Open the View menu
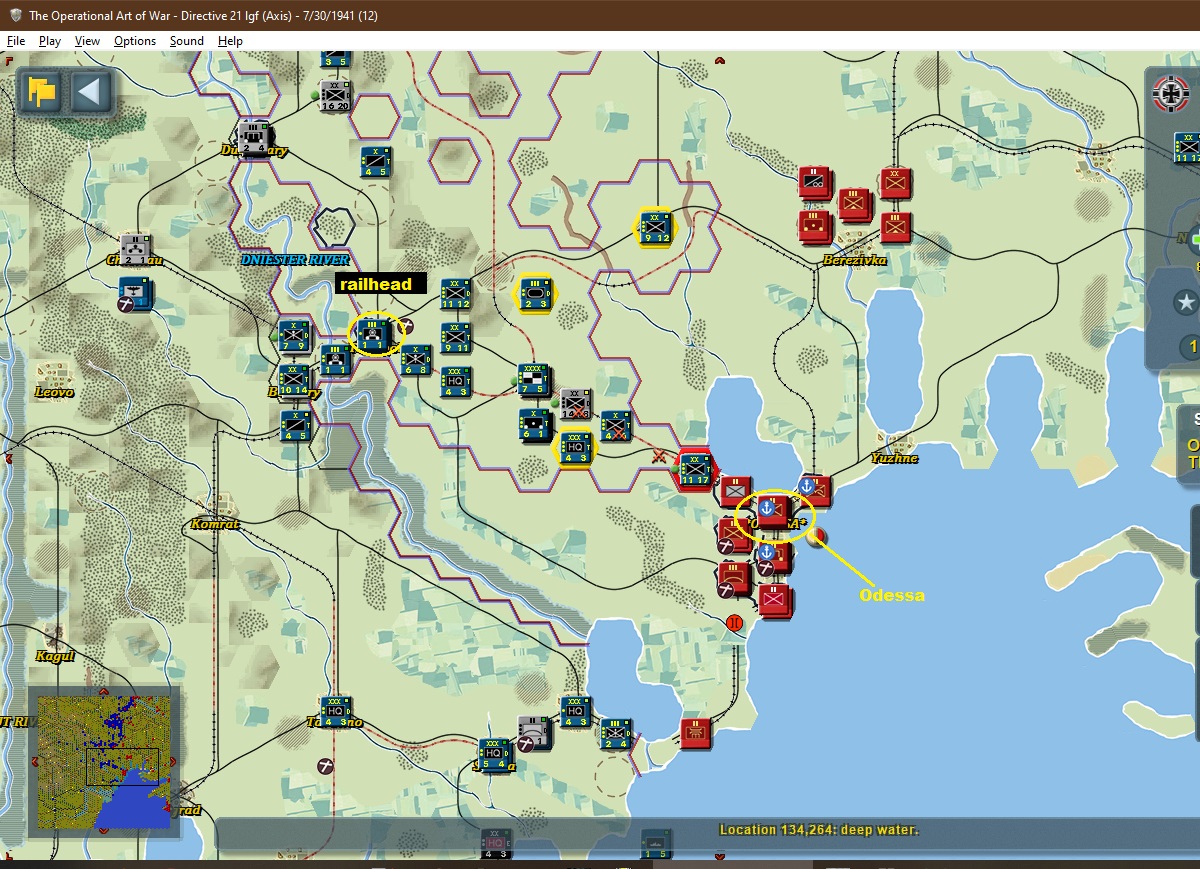Screen dimensions: 1200x869 (88, 41)
